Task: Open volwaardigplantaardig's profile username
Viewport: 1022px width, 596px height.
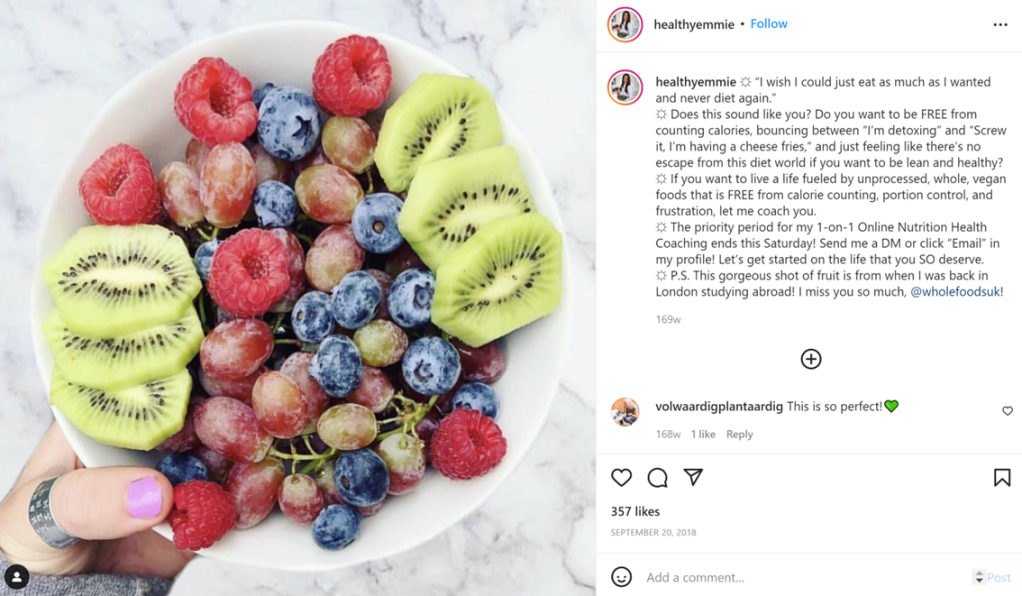Action: [719, 406]
